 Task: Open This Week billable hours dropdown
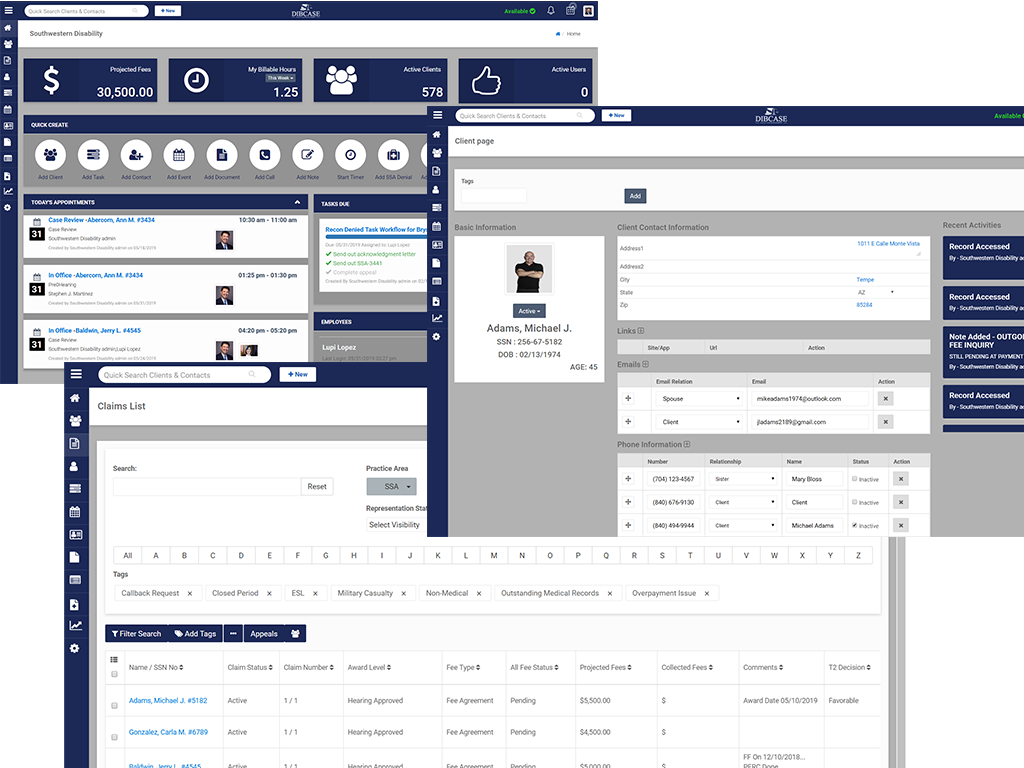(280, 78)
